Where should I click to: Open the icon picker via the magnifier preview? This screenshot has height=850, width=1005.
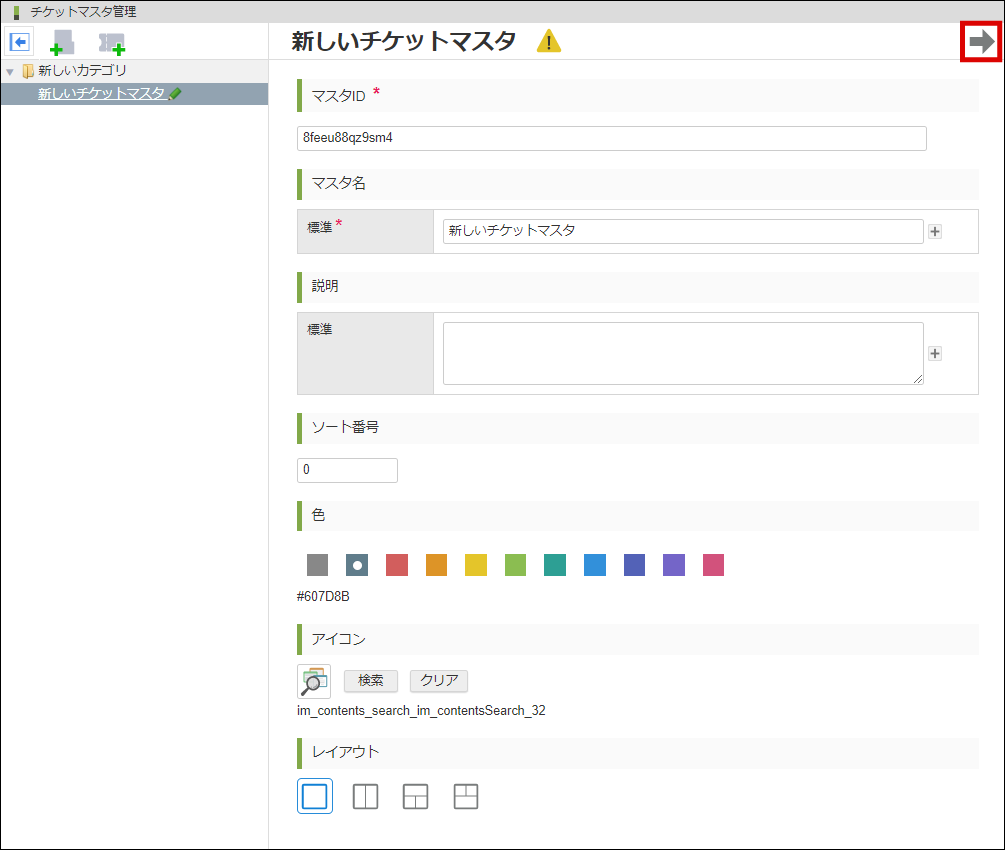click(x=313, y=681)
